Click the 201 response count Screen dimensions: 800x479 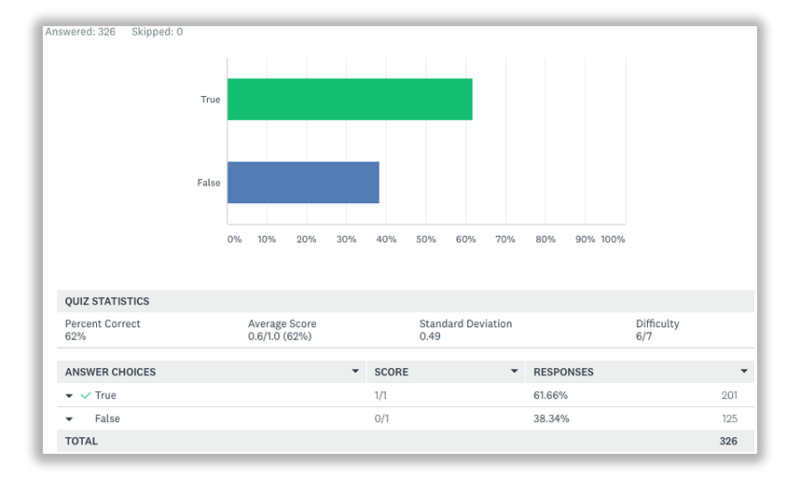(729, 395)
